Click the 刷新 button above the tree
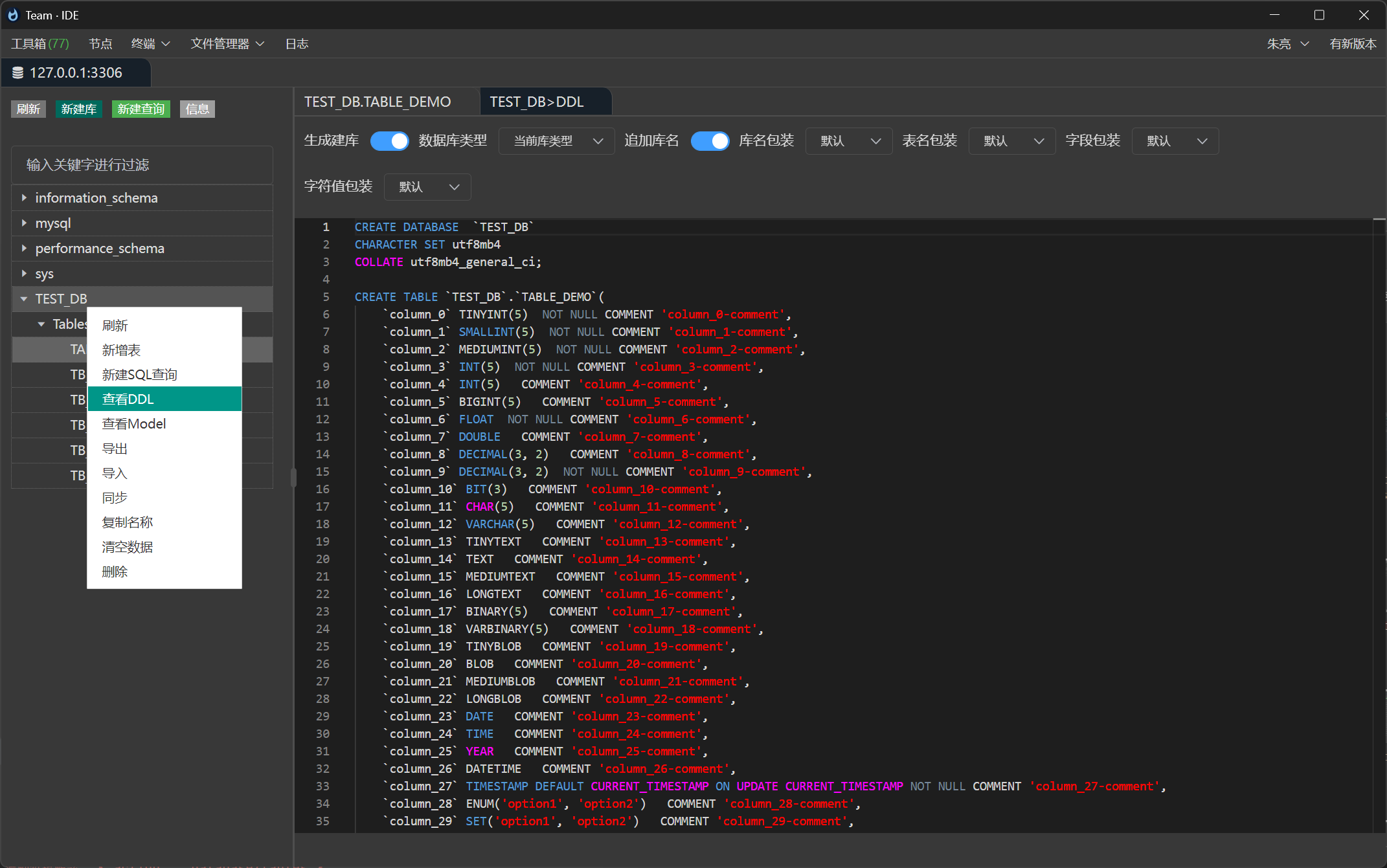Screen dimensions: 1387x868 point(28,109)
